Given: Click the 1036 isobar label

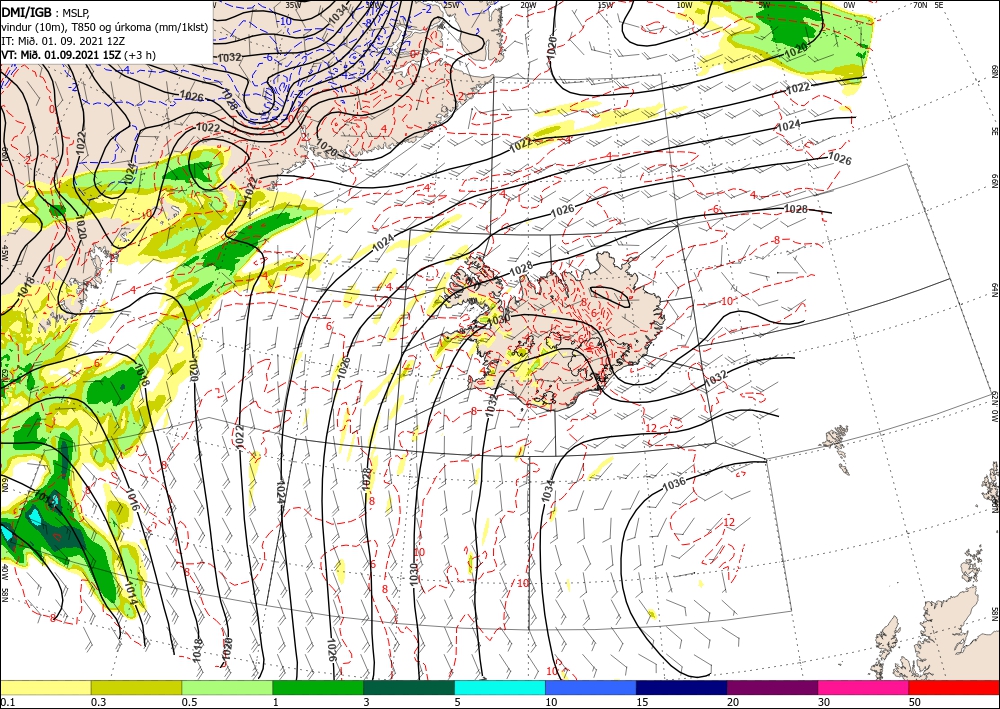Looking at the screenshot, I should (674, 484).
